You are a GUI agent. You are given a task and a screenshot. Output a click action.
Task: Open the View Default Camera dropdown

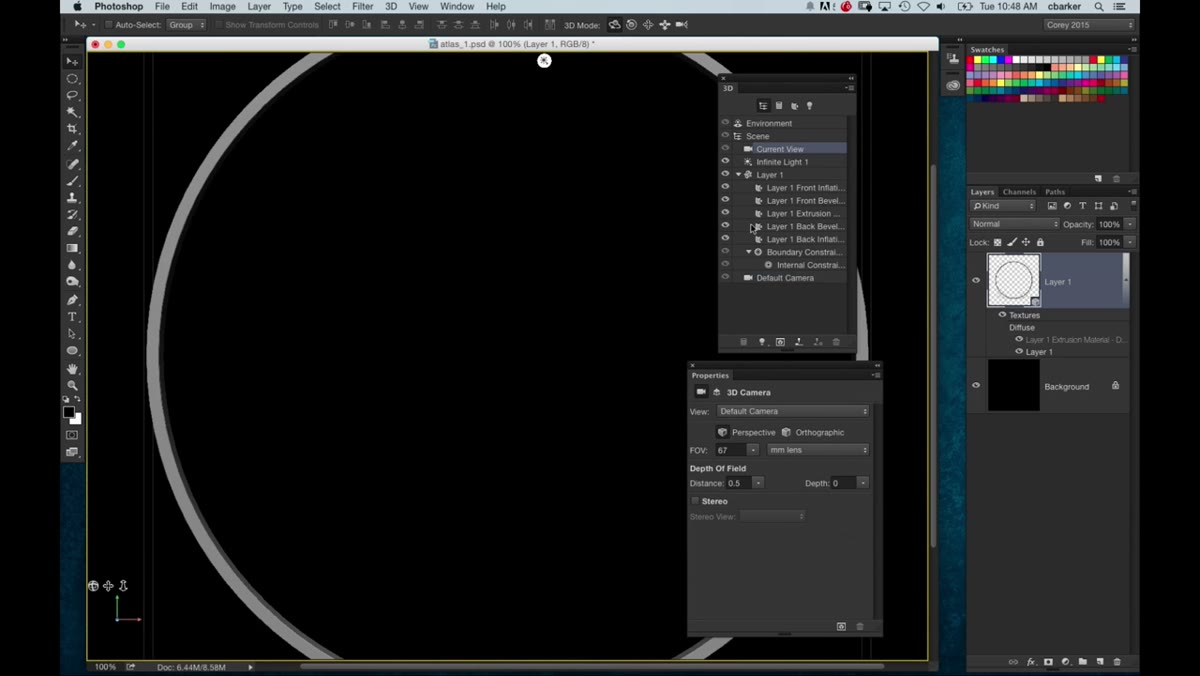(793, 411)
